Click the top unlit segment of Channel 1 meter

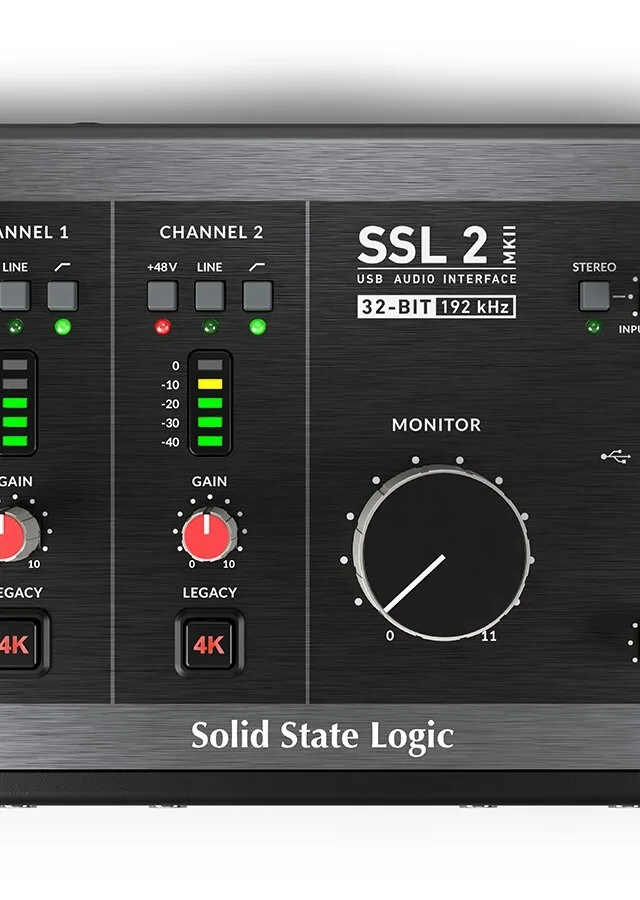pyautogui.click(x=15, y=365)
